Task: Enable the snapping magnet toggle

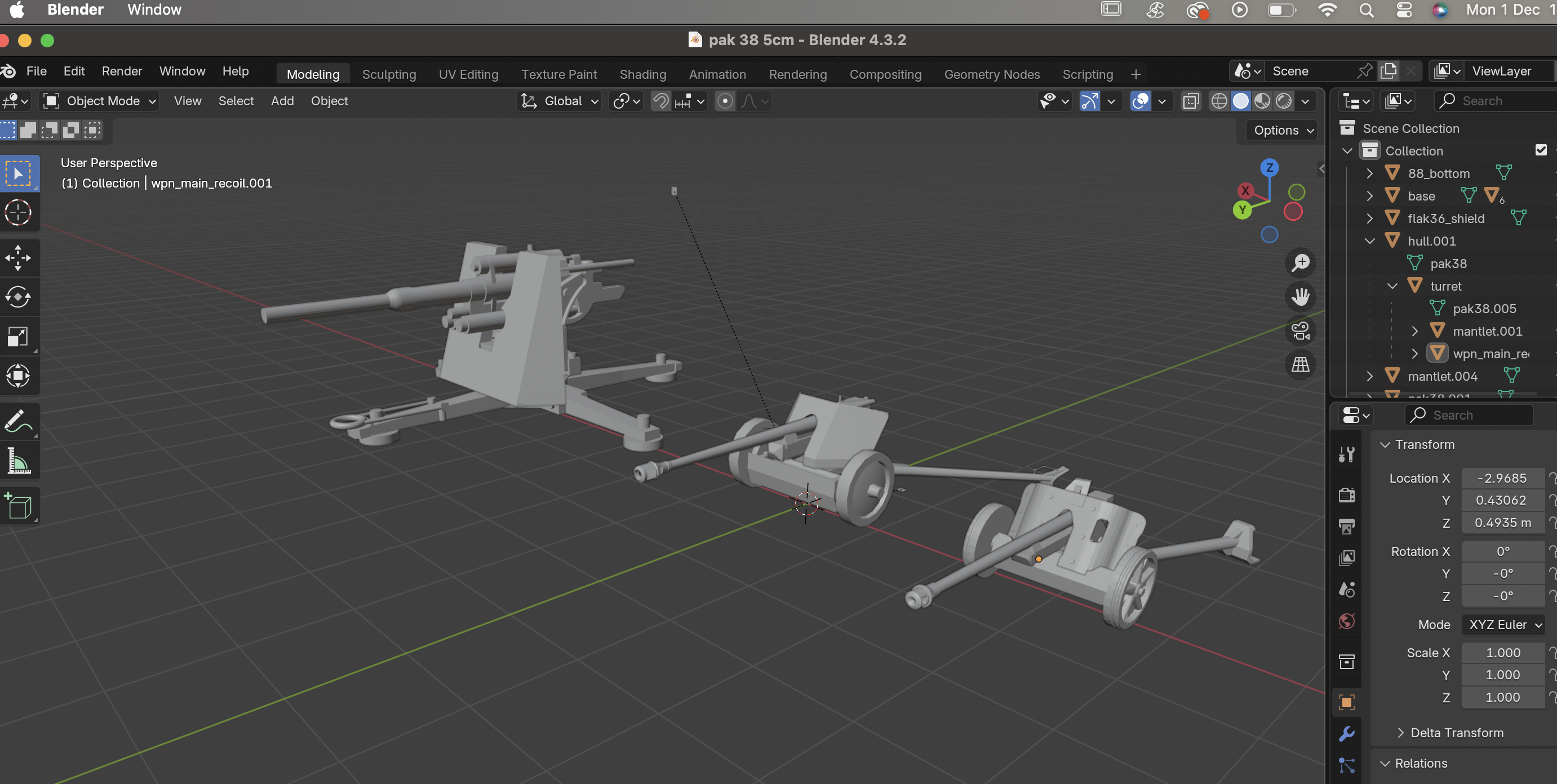Action: [660, 101]
